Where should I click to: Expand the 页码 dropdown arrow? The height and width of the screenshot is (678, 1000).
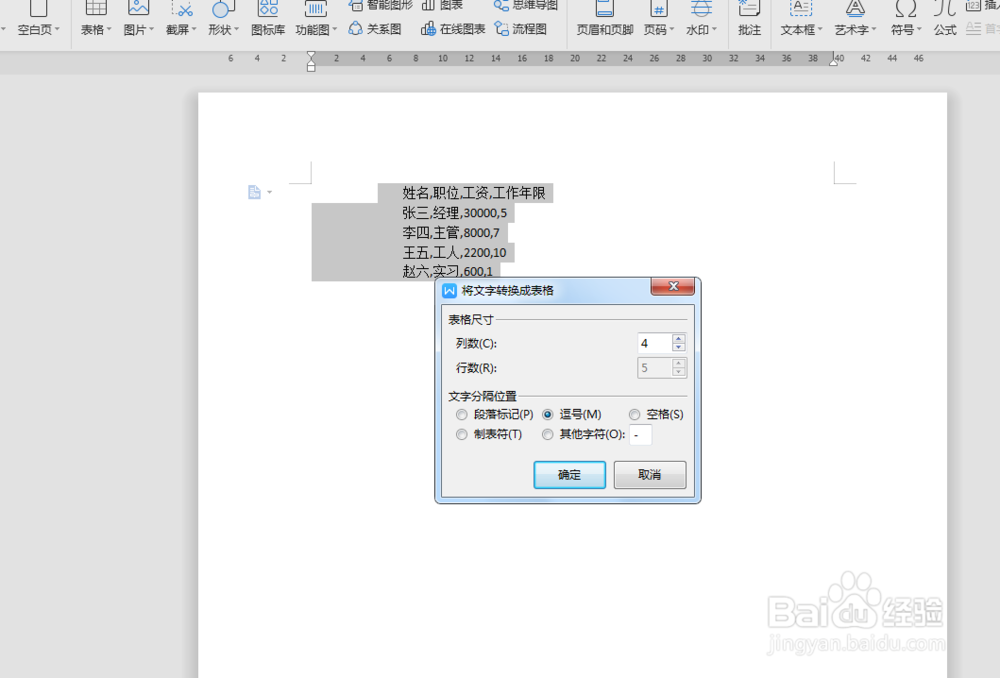672,29
